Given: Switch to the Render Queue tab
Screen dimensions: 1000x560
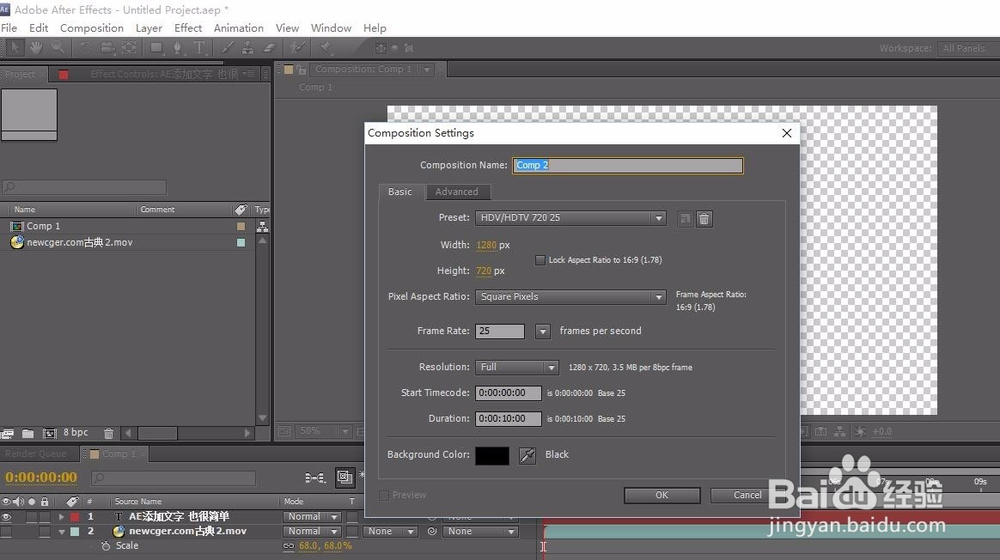Looking at the screenshot, I should click(36, 454).
